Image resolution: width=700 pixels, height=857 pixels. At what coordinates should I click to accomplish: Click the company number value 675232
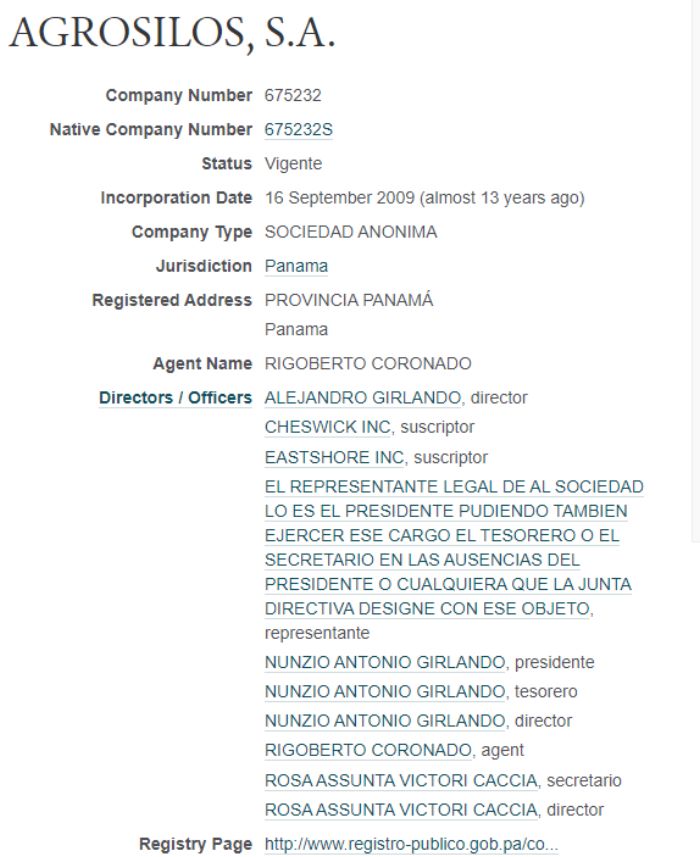click(293, 95)
